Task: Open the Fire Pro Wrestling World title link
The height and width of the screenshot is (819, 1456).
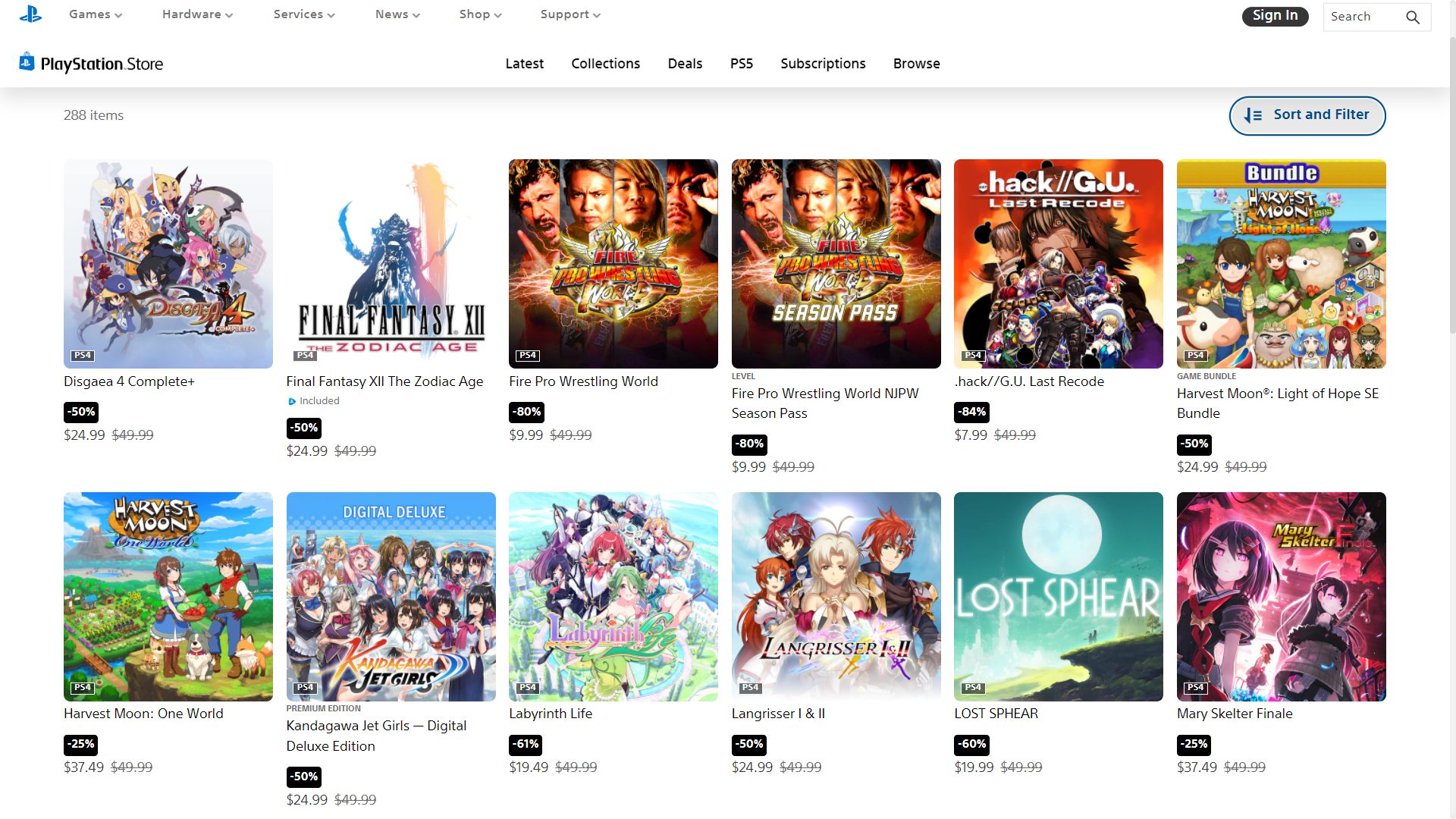Action: point(583,381)
